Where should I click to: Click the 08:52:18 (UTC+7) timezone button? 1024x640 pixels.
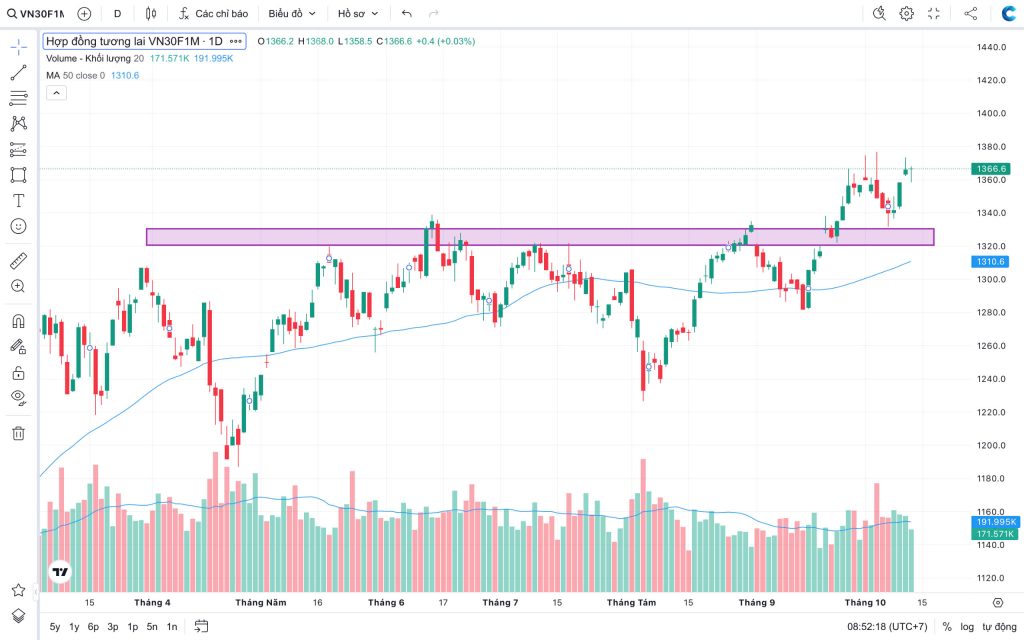[x=887, y=627]
